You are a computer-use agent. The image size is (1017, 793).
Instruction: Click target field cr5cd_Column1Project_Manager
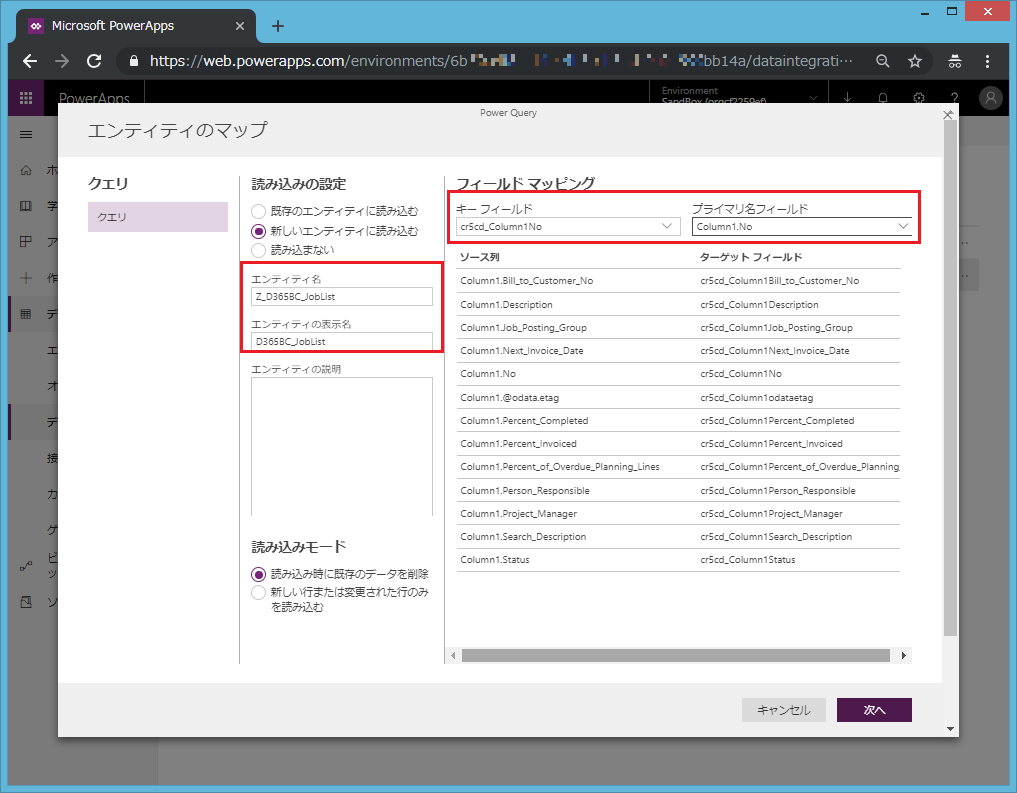771,514
